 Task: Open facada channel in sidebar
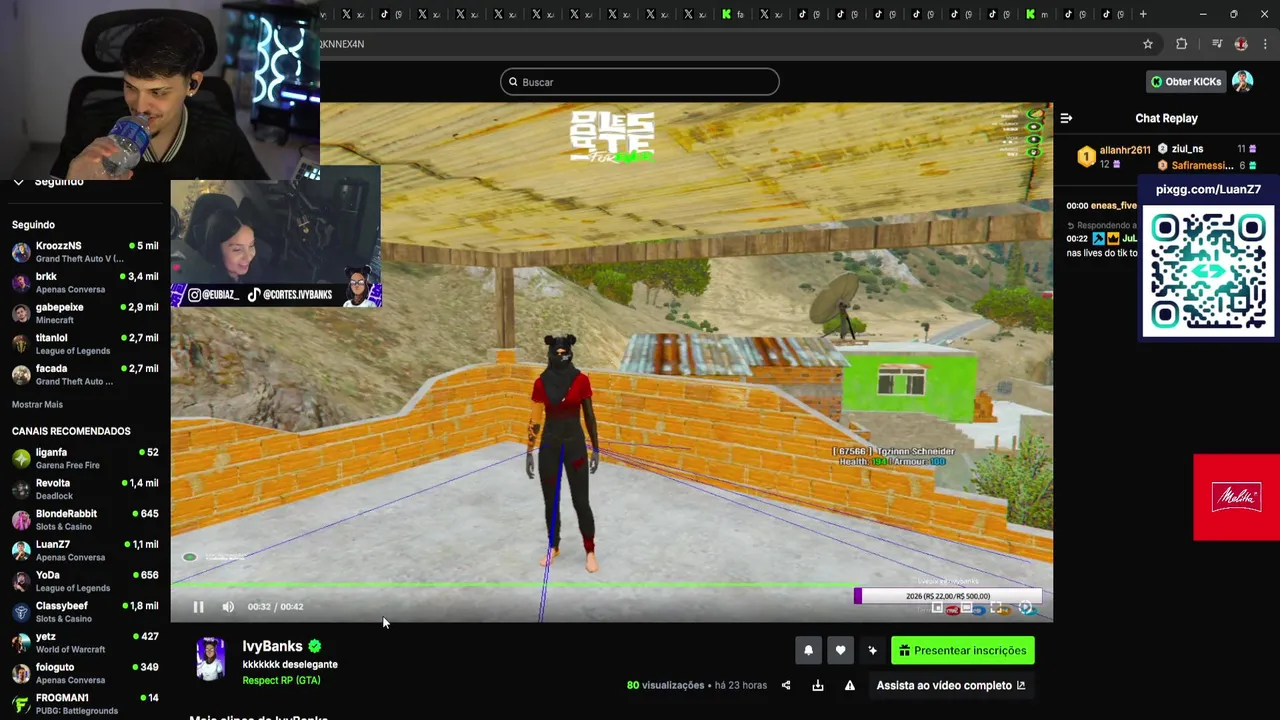click(x=85, y=375)
